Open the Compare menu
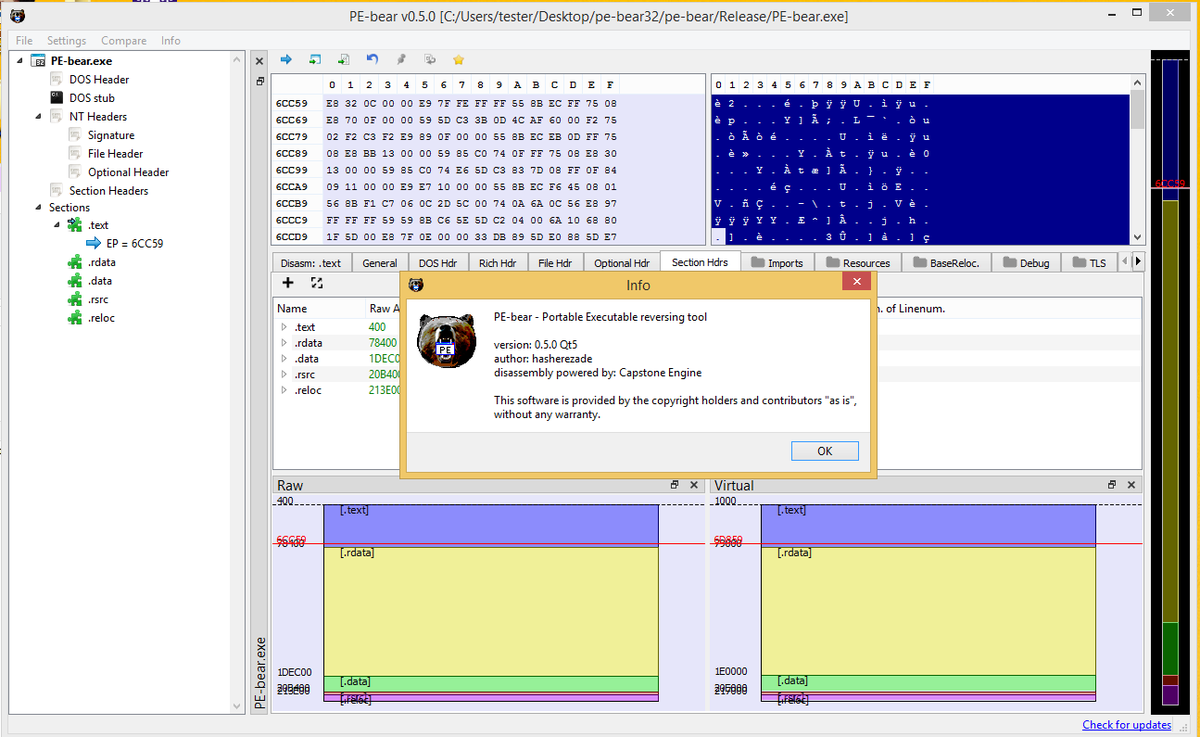The image size is (1200, 737). coord(123,41)
